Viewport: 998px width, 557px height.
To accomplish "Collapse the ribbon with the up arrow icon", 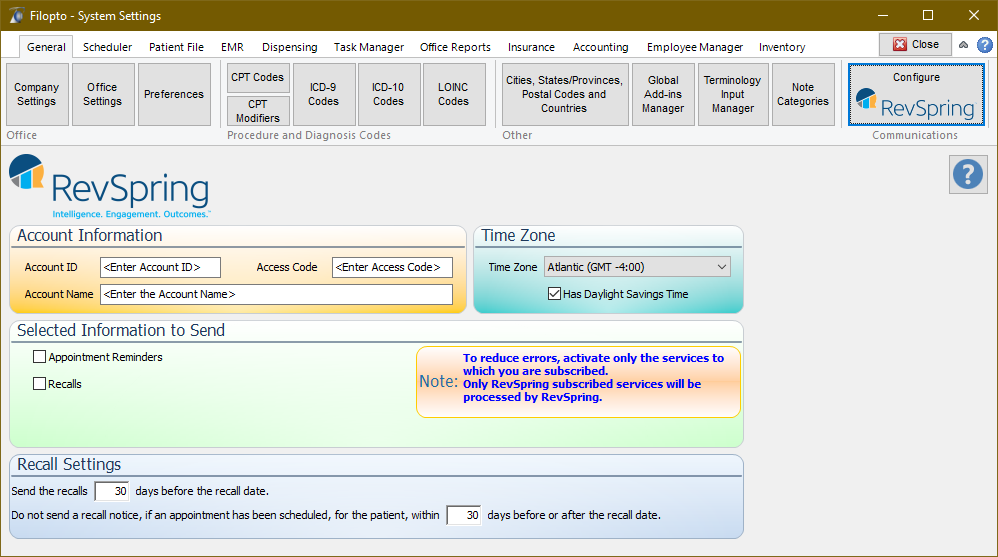I will click(x=964, y=45).
